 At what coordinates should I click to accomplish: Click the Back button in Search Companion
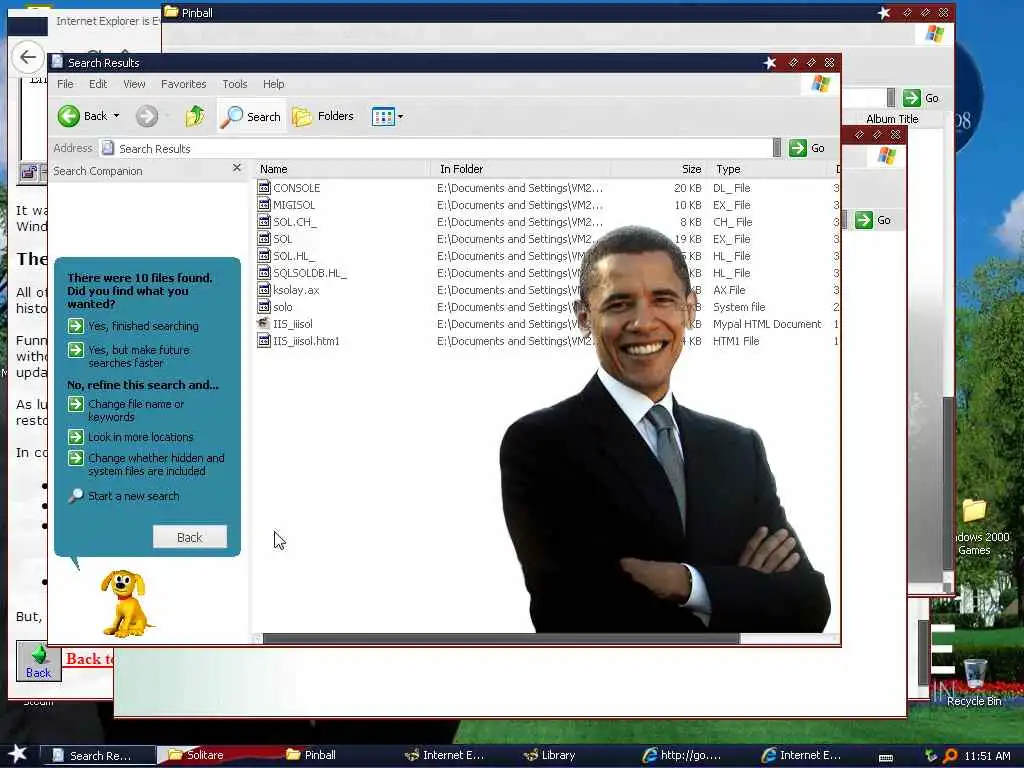[x=189, y=537]
